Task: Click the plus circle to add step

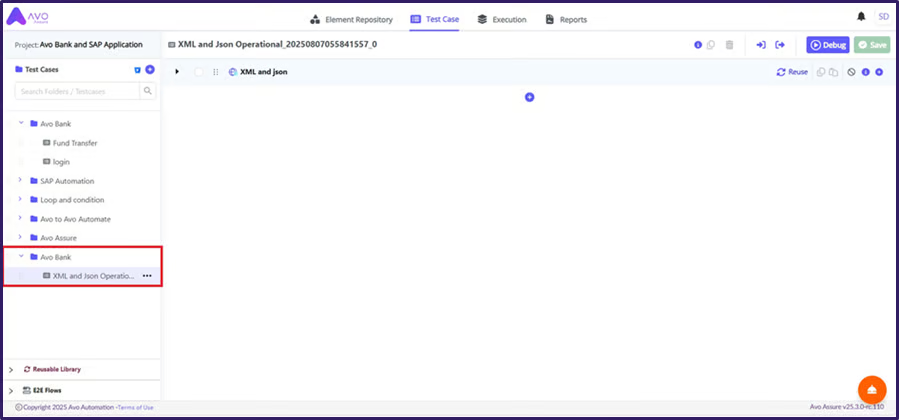Action: pyautogui.click(x=530, y=97)
